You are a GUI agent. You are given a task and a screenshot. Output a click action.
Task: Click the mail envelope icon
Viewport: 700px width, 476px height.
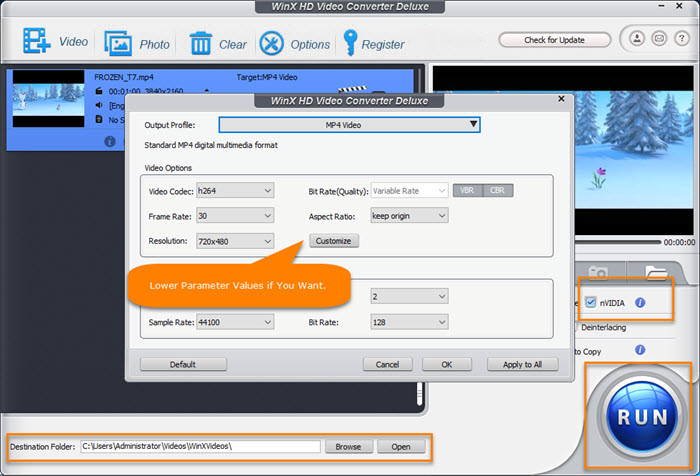pyautogui.click(x=659, y=39)
